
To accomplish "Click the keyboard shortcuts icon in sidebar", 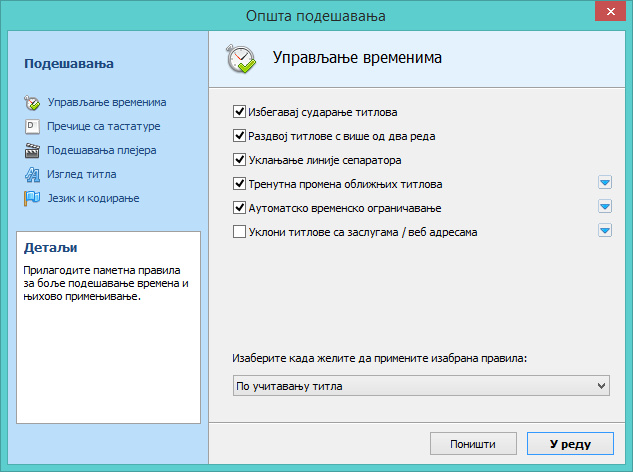I will coord(31,126).
